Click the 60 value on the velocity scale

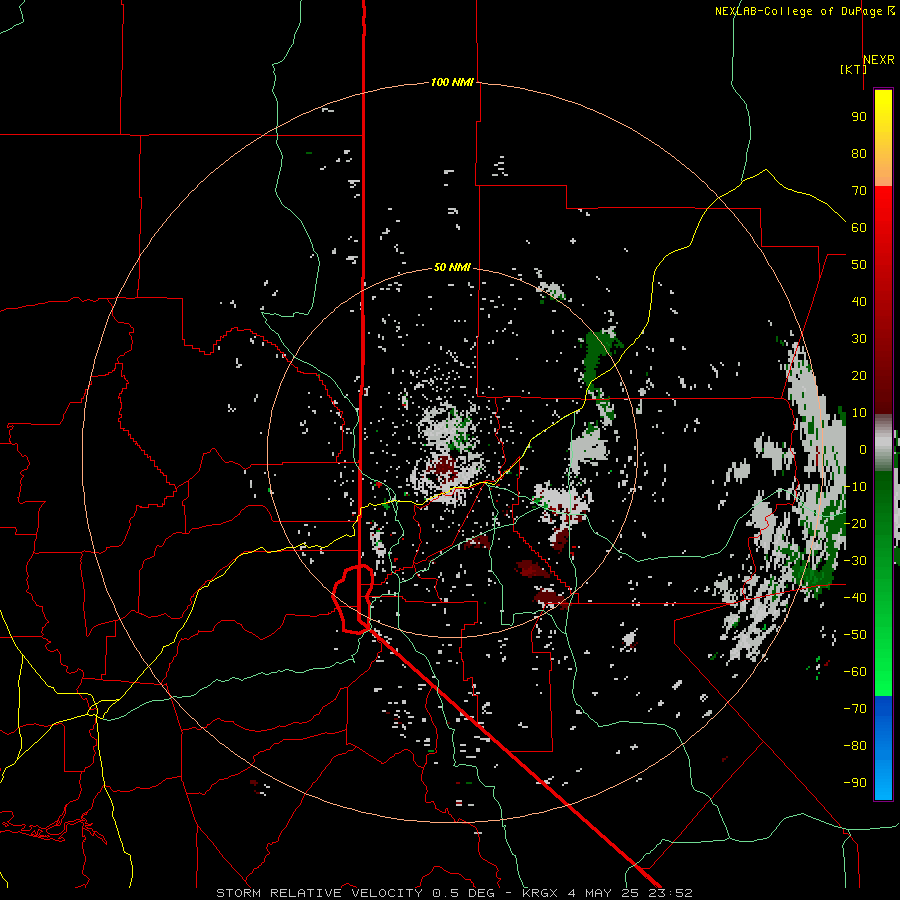coord(859,227)
